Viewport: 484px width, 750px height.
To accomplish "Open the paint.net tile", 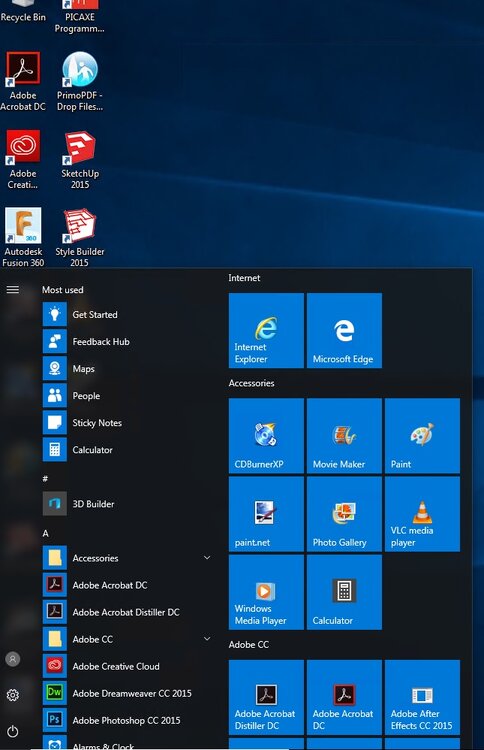I will (266, 514).
